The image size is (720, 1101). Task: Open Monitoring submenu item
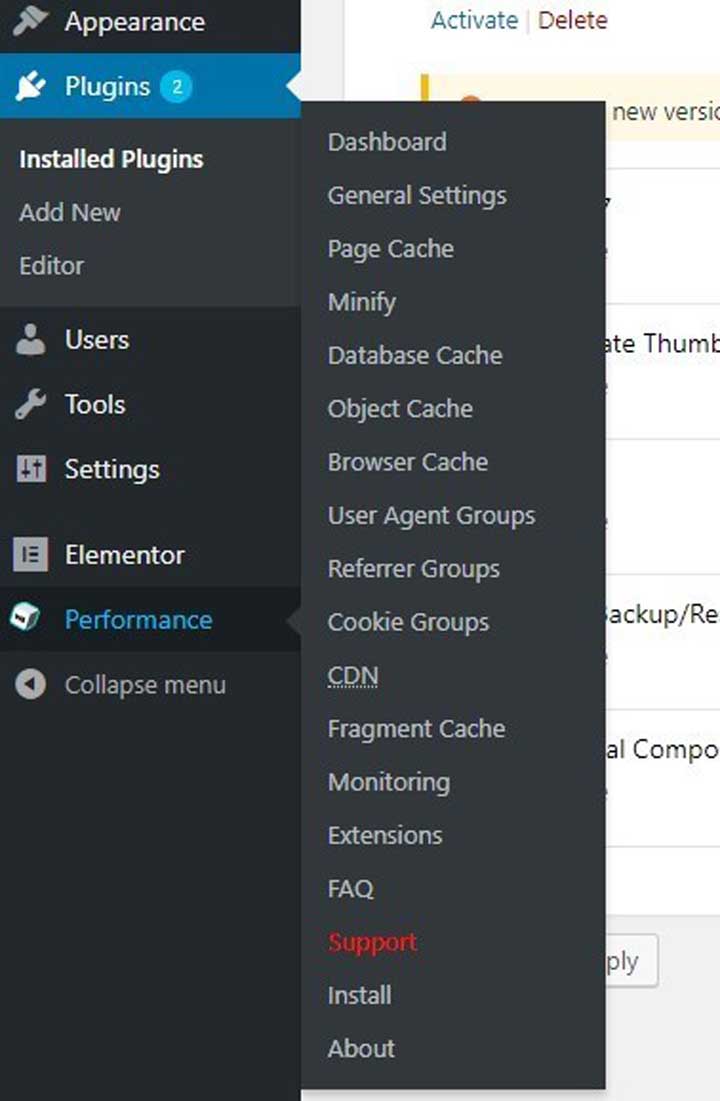[389, 783]
